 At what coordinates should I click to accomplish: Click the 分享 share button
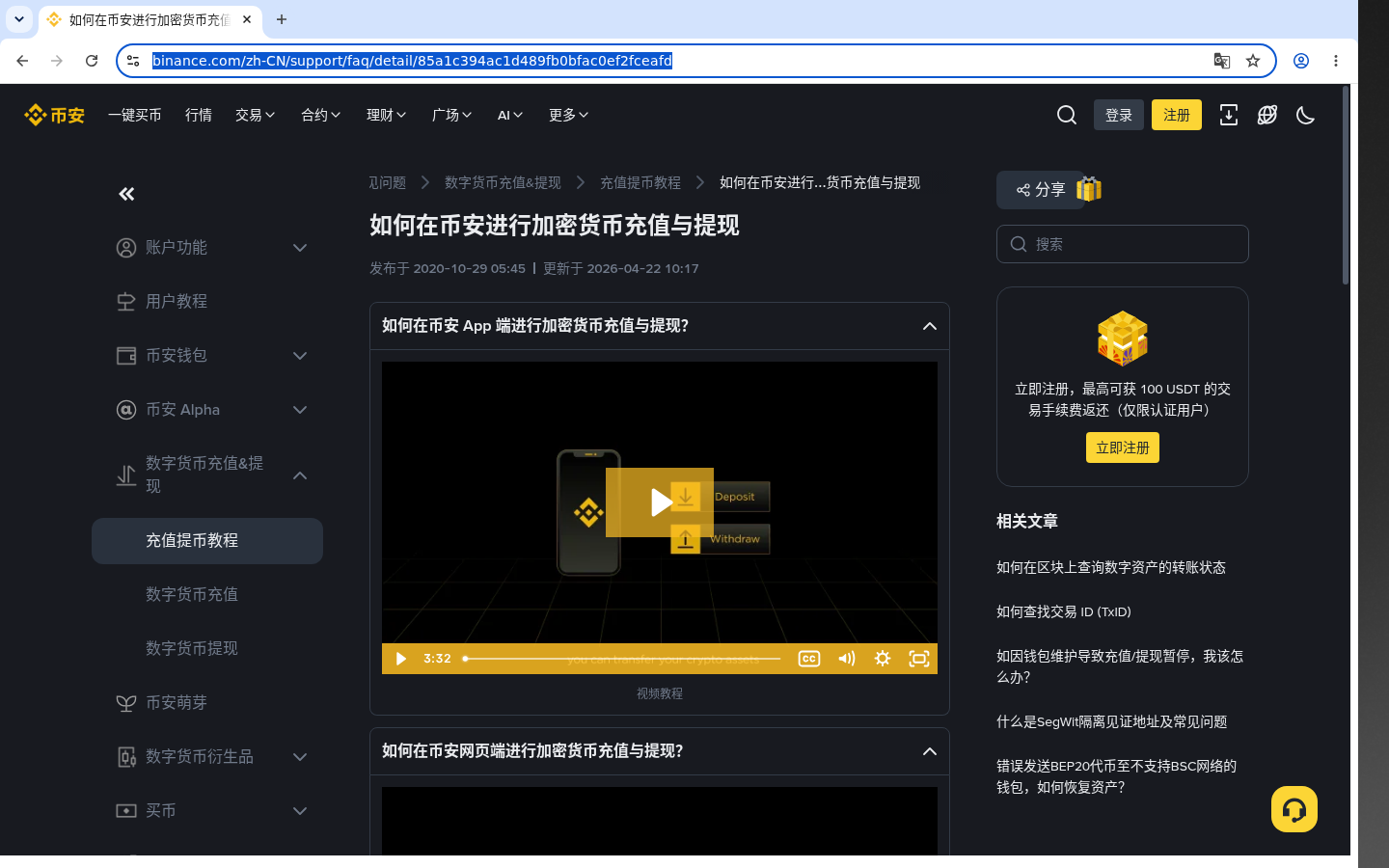(x=1041, y=190)
